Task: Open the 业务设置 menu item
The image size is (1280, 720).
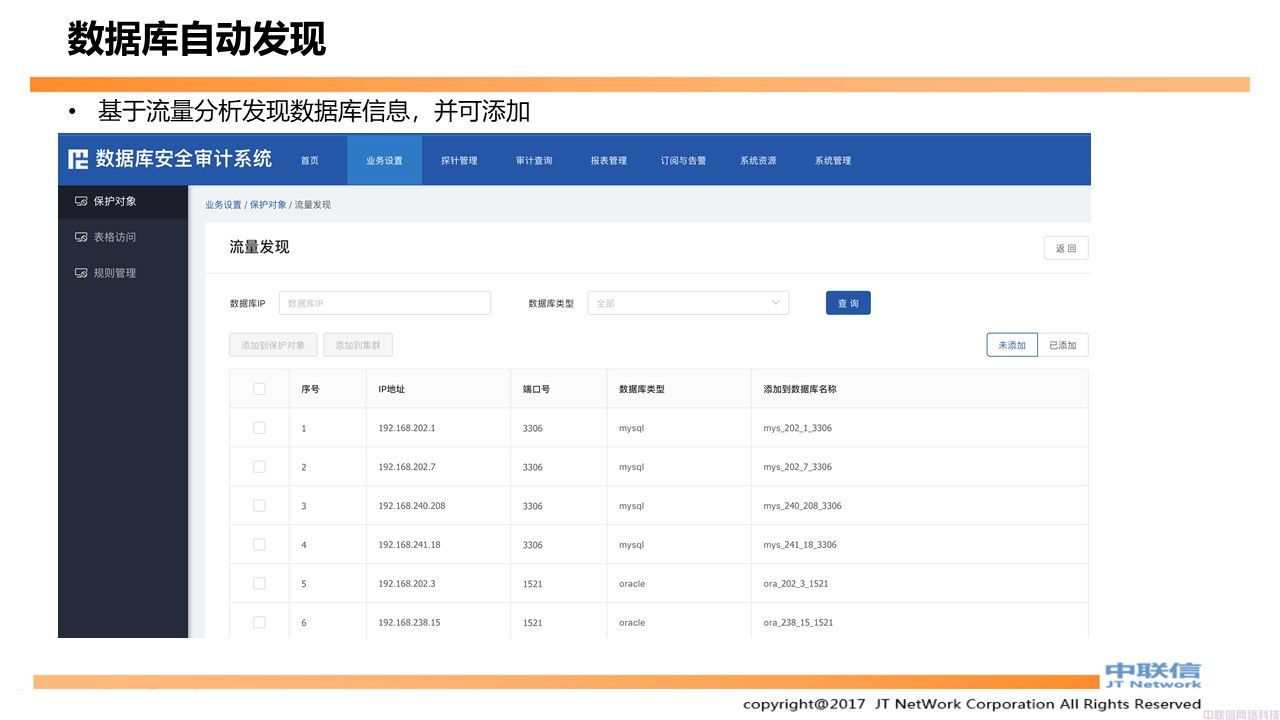Action: tap(384, 160)
